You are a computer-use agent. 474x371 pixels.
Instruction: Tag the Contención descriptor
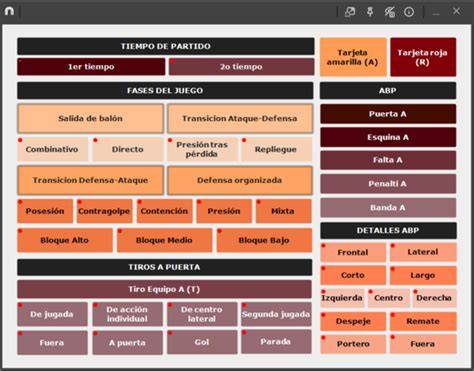click(164, 211)
